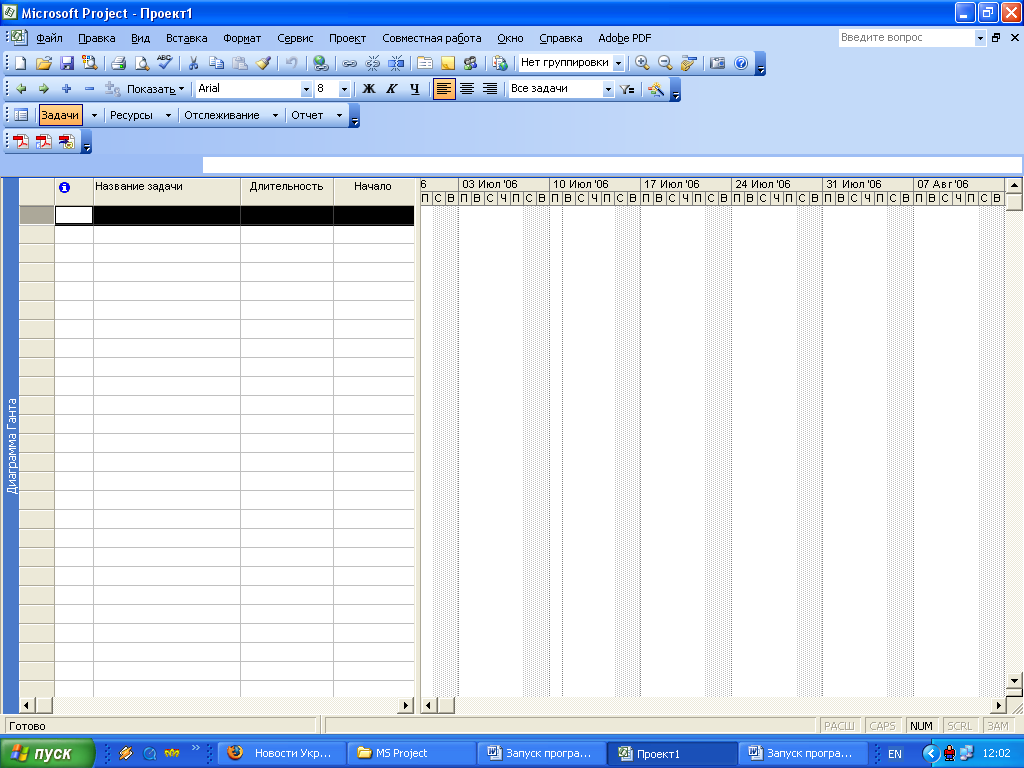The height and width of the screenshot is (768, 1024).
Task: Expand the arrow next to 'Ресурсы'
Action: pyautogui.click(x=168, y=115)
